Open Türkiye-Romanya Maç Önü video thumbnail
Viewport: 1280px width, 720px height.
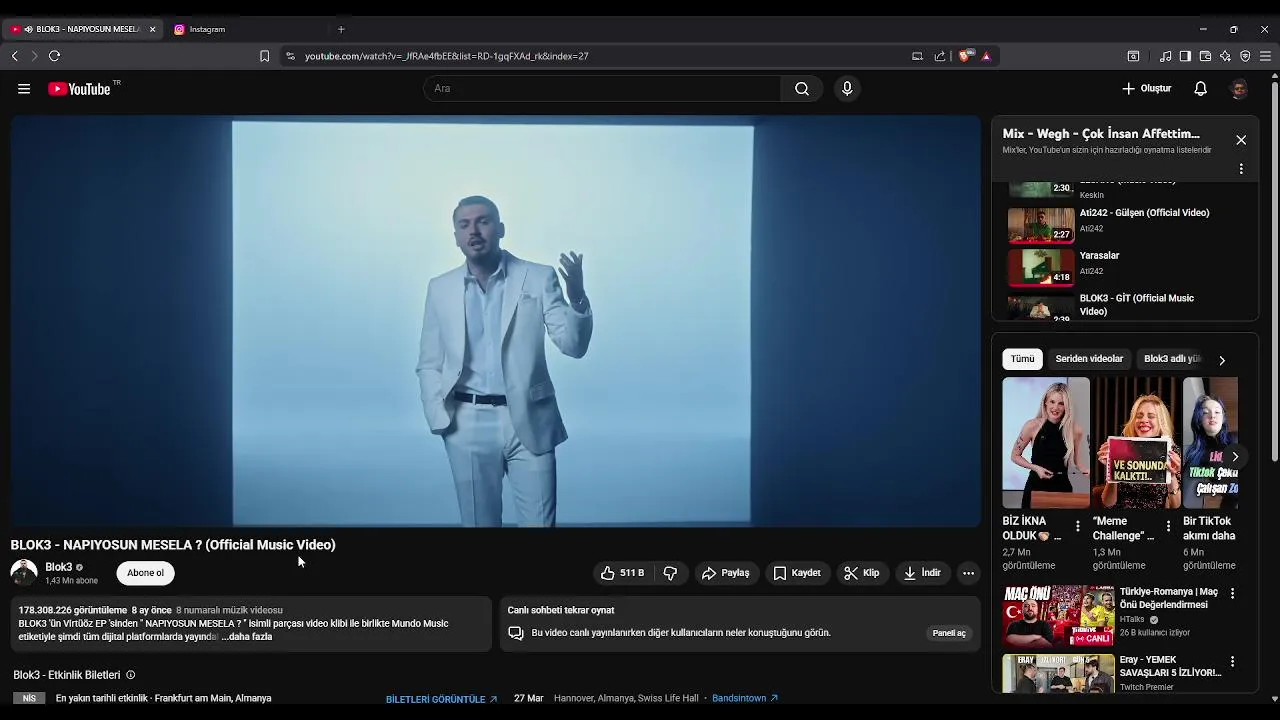point(1058,616)
